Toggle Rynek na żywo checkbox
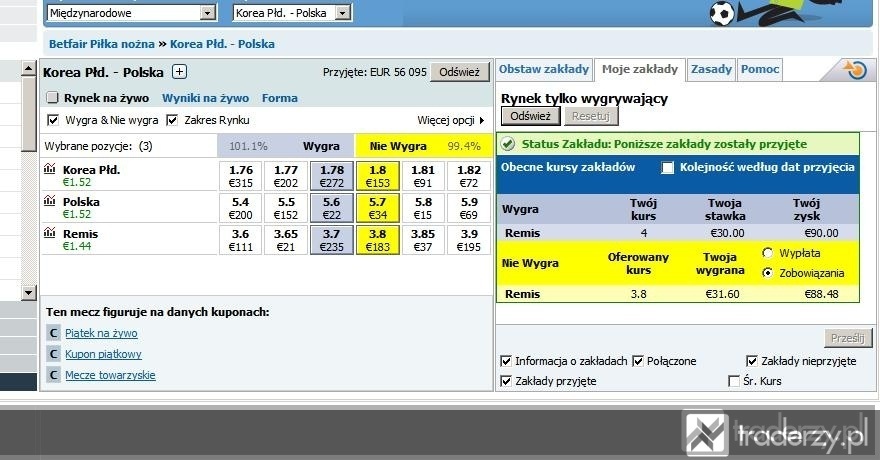Screen dimensions: 880x460 (x=52, y=98)
